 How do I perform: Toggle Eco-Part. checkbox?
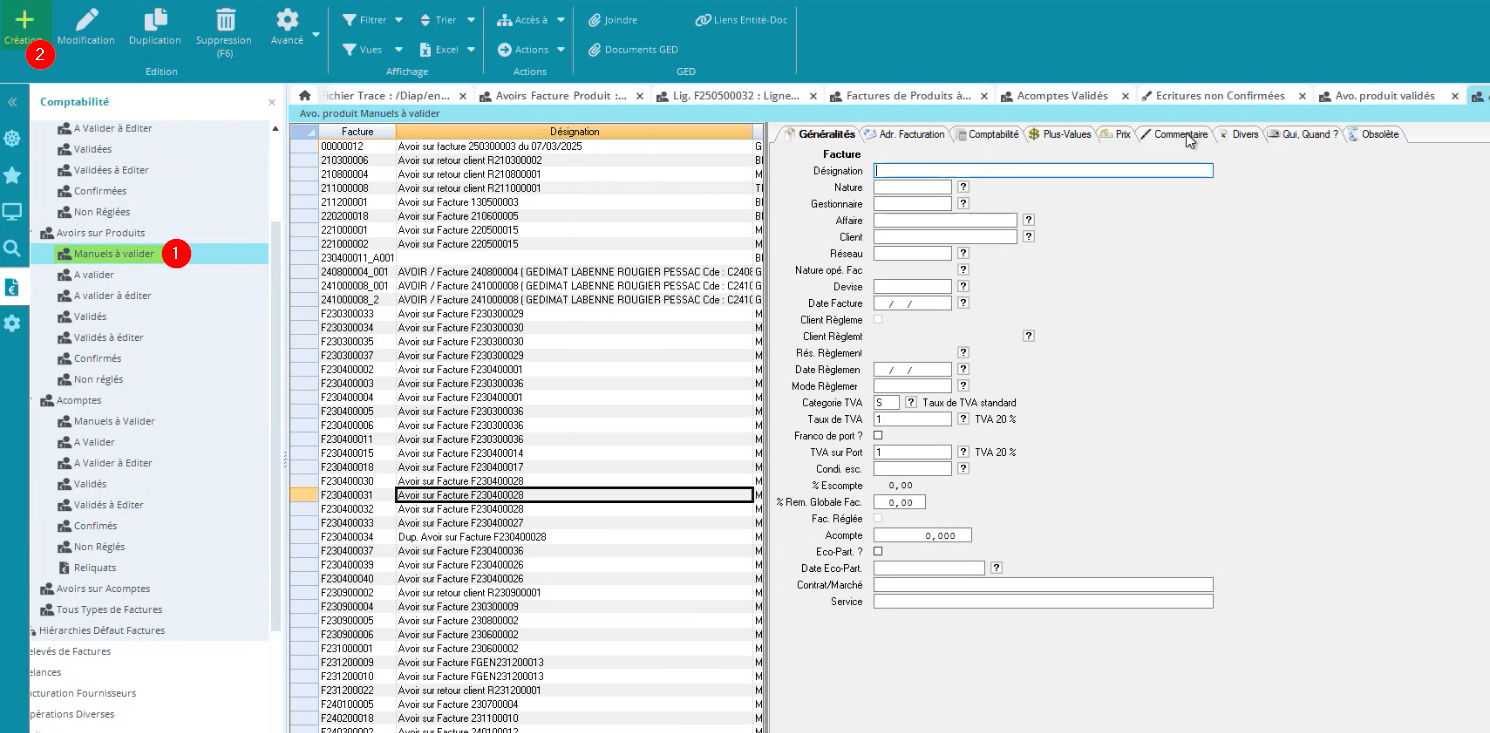click(x=878, y=551)
